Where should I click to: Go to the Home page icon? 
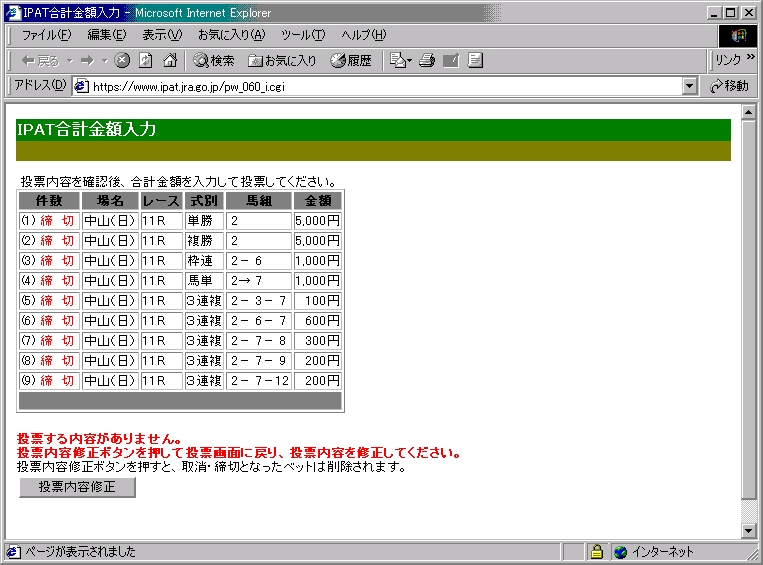click(x=170, y=60)
